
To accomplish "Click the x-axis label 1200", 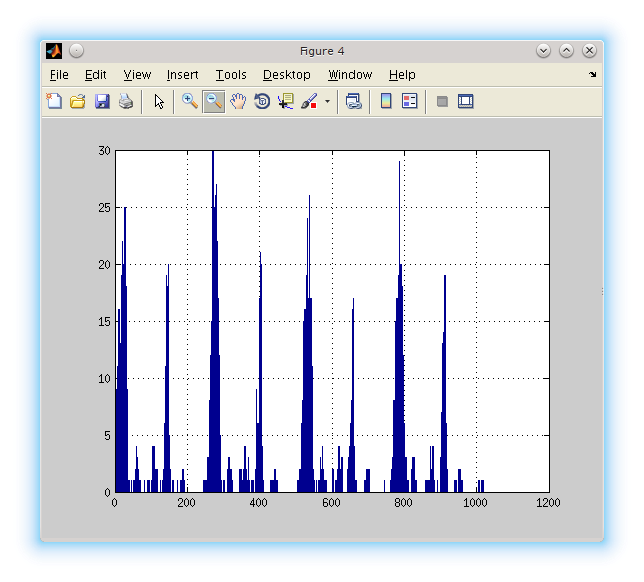I will click(x=548, y=503).
